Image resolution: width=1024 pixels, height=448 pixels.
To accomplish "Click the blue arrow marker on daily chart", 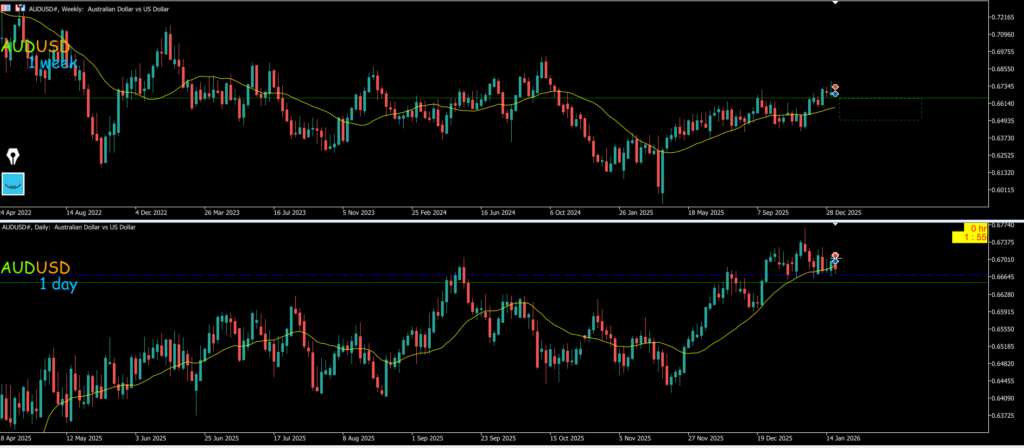I will pyautogui.click(x=835, y=262).
